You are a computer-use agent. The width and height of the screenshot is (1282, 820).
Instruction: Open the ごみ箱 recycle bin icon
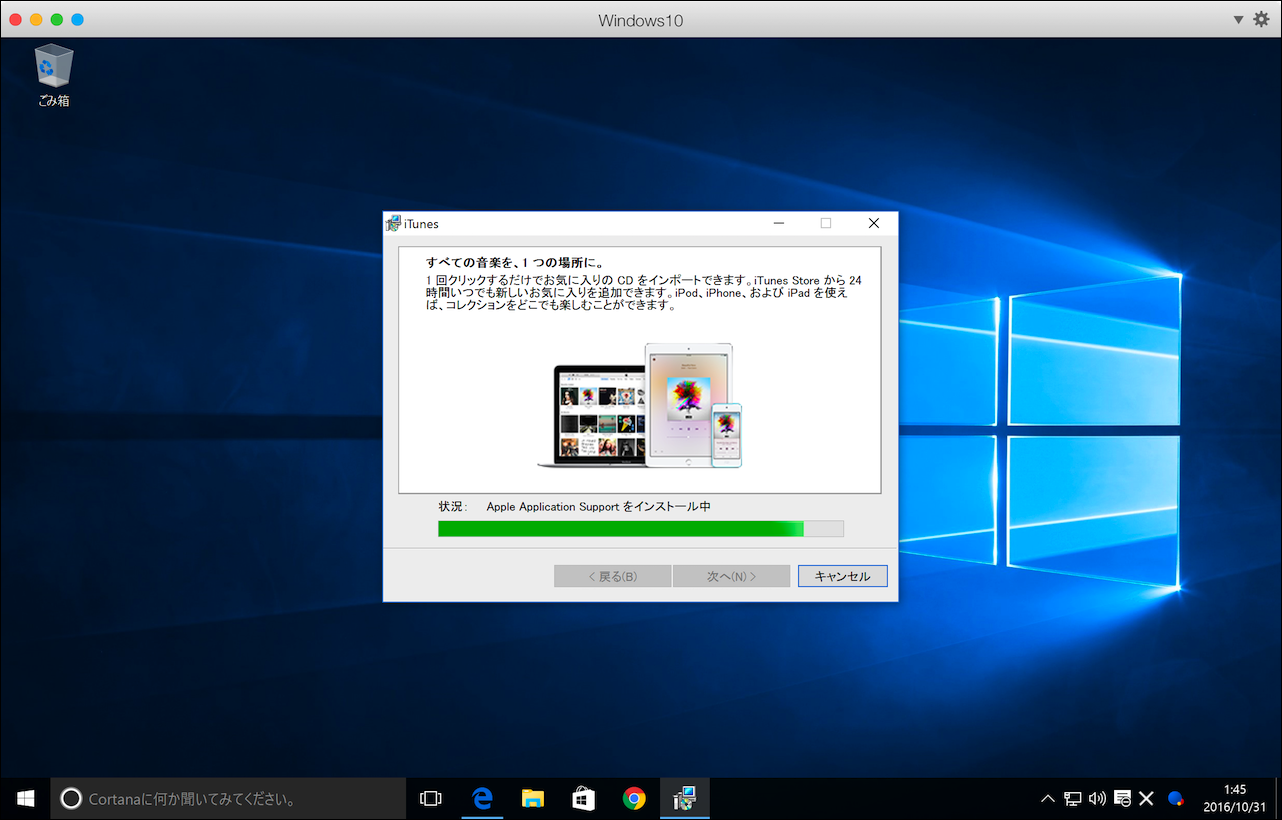coord(53,74)
